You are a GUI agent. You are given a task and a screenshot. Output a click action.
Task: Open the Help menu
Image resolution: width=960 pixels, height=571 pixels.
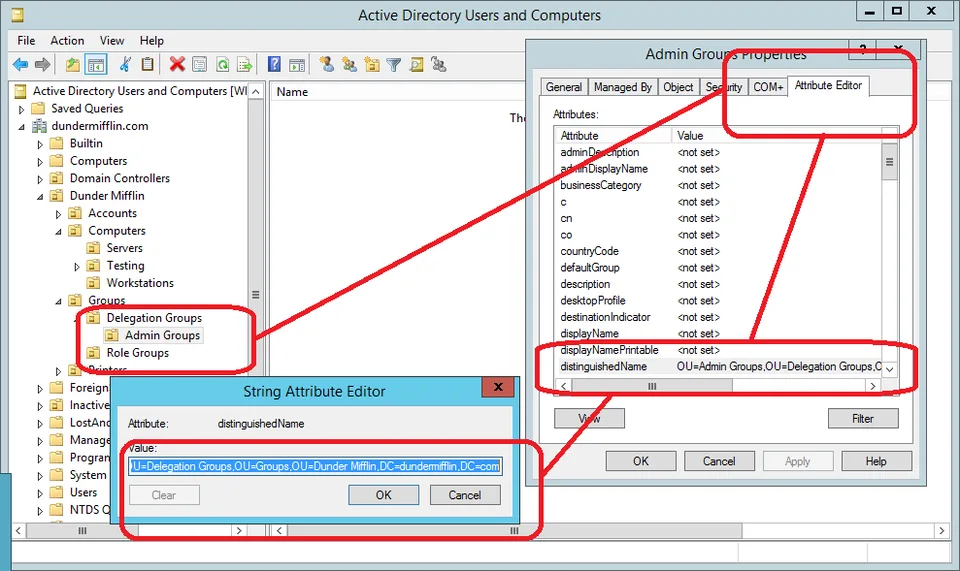[151, 40]
